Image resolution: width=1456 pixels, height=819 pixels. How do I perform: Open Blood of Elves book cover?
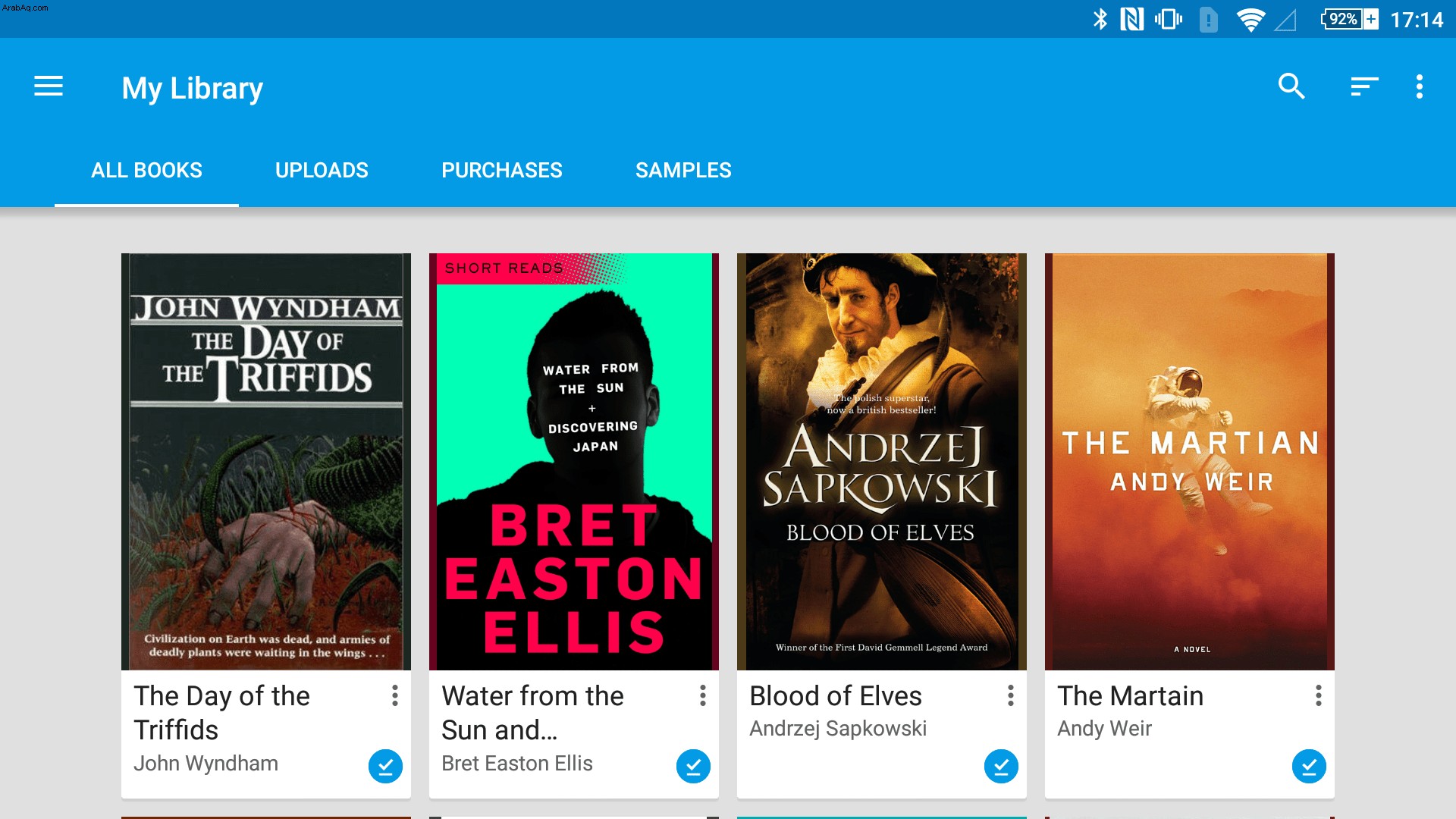[882, 461]
